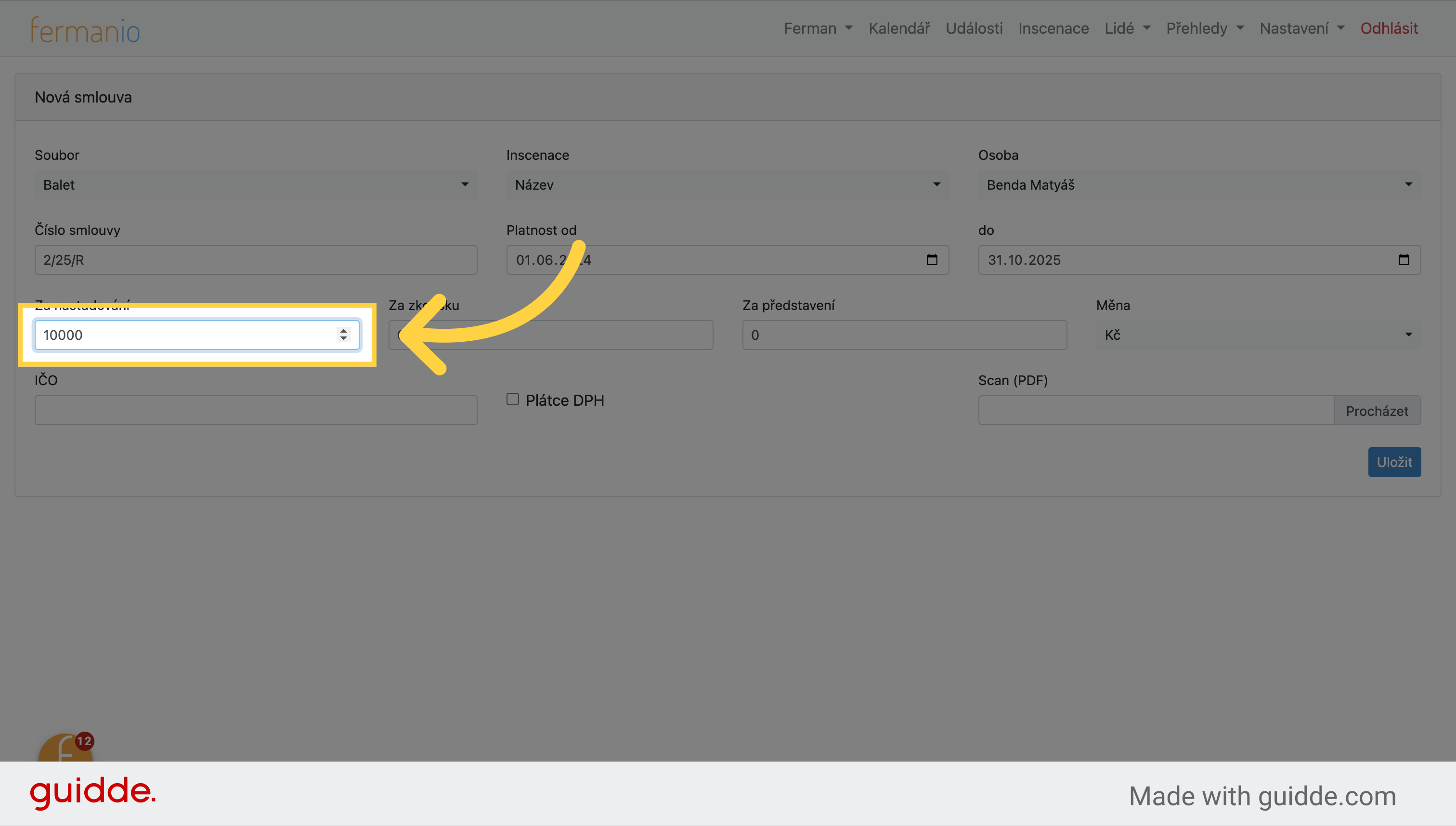Open the Měna dropdown showing Kč
The image size is (1456, 826).
(x=1259, y=335)
